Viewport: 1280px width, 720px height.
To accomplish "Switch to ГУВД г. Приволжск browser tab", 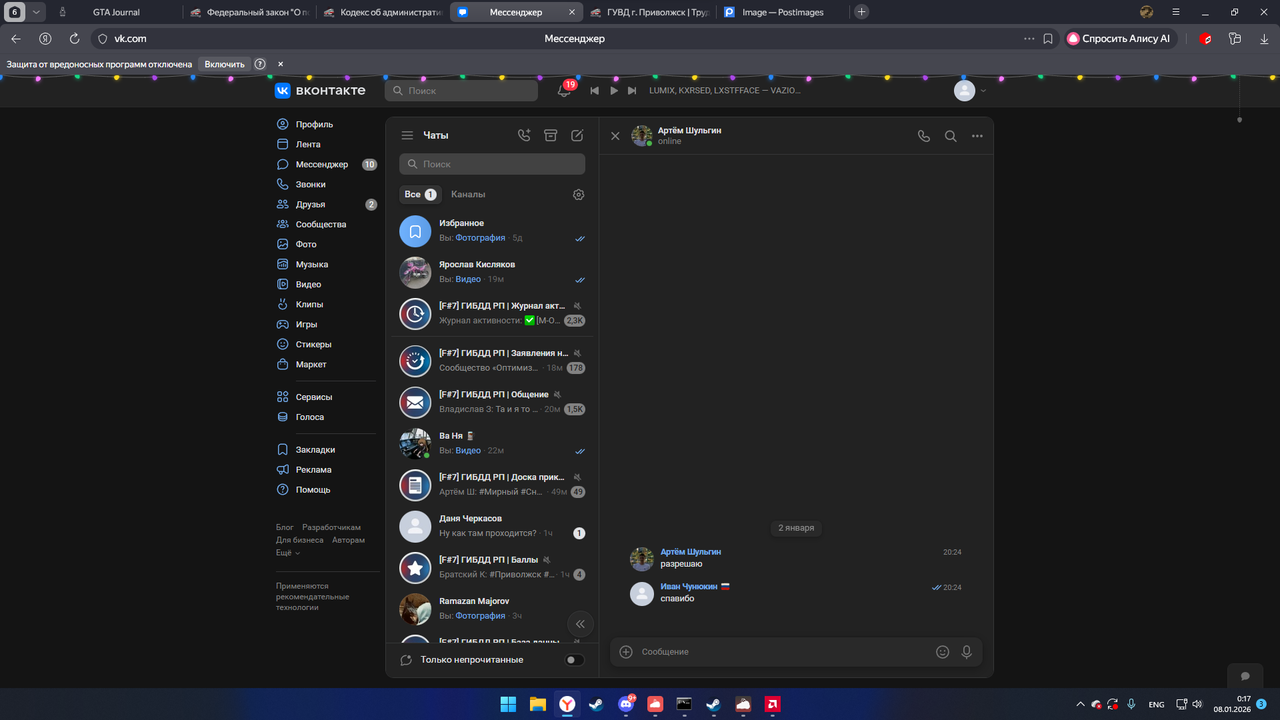I will click(648, 12).
